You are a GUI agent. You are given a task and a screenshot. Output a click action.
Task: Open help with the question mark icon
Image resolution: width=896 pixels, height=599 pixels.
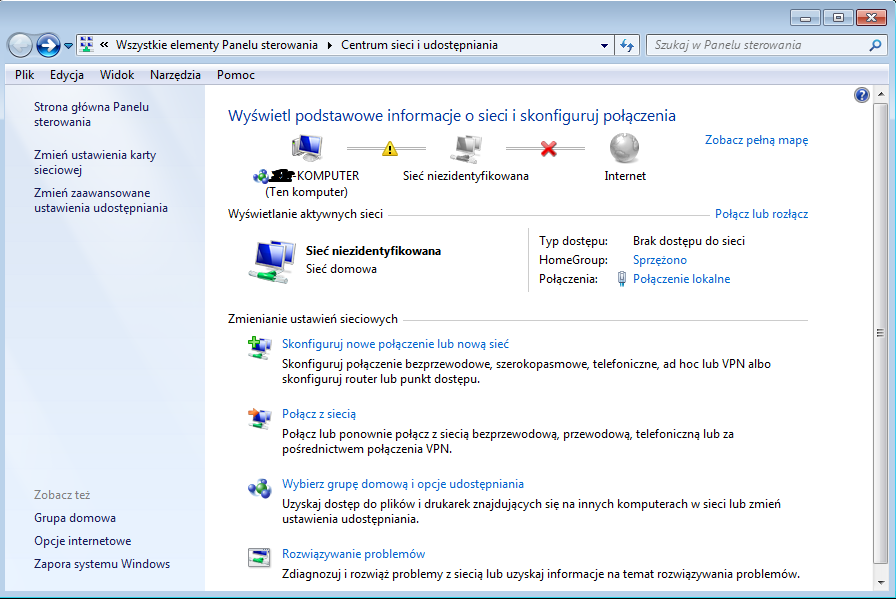pyautogui.click(x=862, y=95)
